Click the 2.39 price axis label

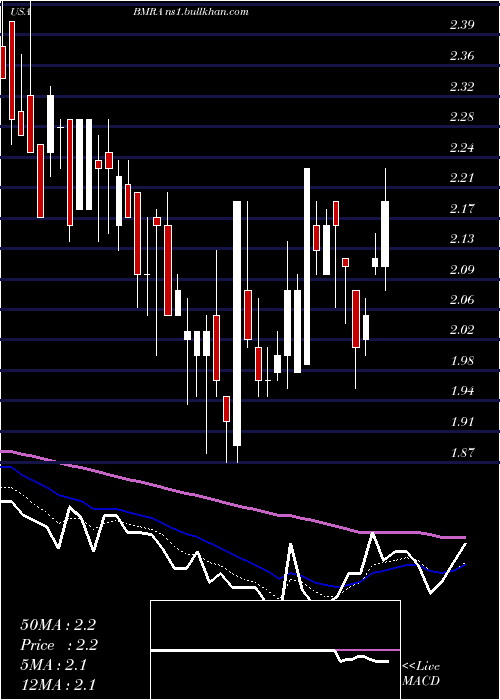tap(462, 25)
